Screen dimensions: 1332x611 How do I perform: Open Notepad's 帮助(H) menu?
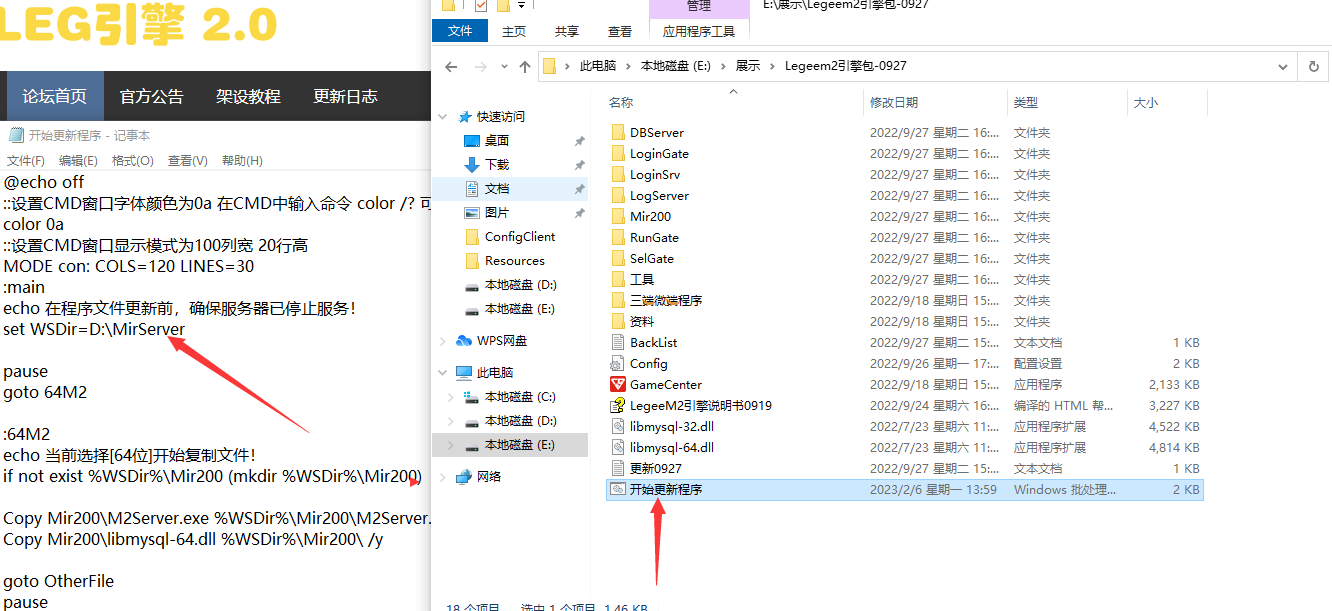pyautogui.click(x=242, y=161)
